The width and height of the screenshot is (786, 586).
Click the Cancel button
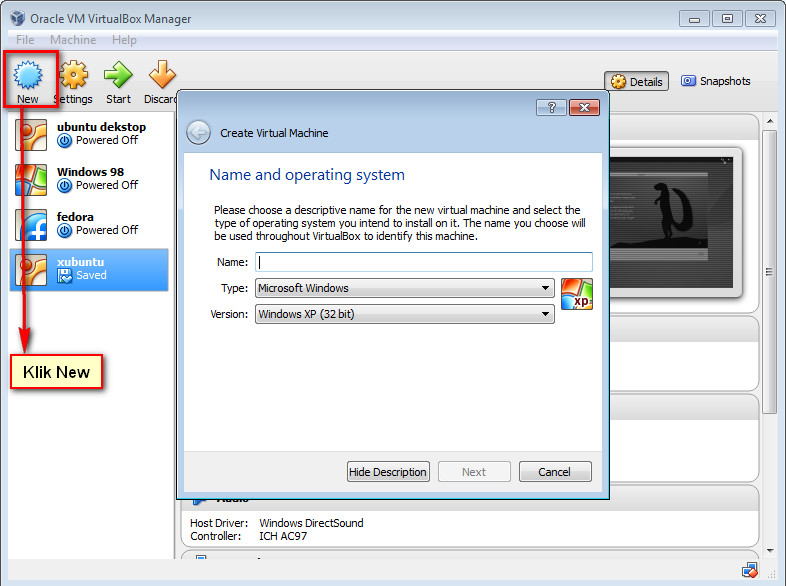(555, 472)
